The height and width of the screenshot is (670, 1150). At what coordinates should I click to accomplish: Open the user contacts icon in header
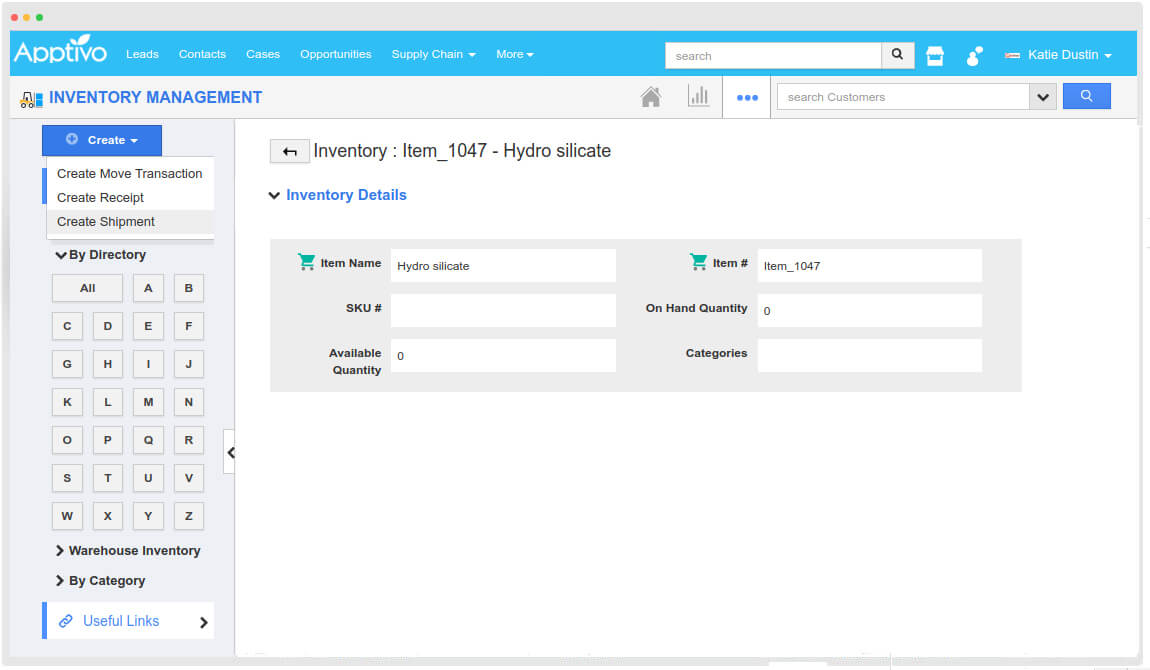[x=974, y=56]
